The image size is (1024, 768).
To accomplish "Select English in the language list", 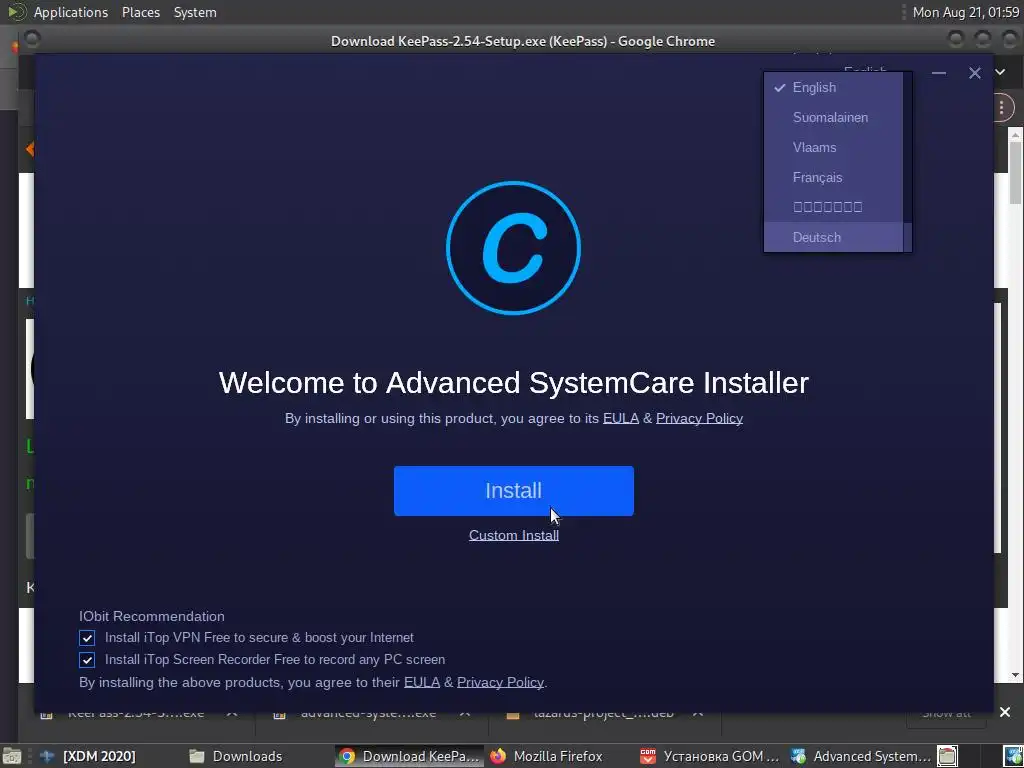I will [x=833, y=88].
